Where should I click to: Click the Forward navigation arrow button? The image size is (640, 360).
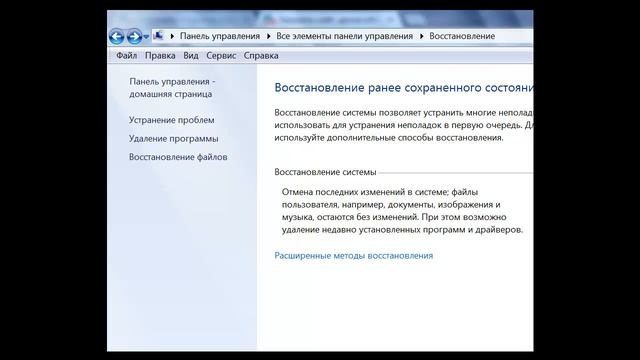point(134,37)
